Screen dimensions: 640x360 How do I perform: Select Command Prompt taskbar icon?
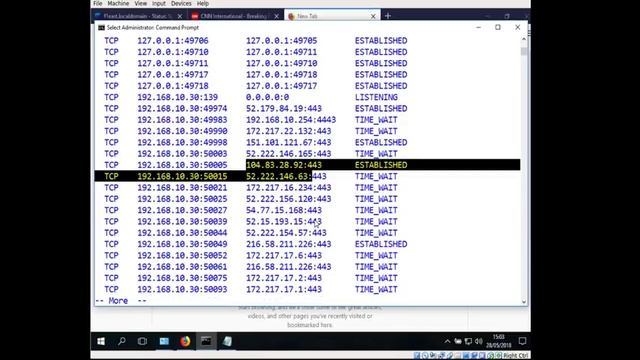pos(206,341)
